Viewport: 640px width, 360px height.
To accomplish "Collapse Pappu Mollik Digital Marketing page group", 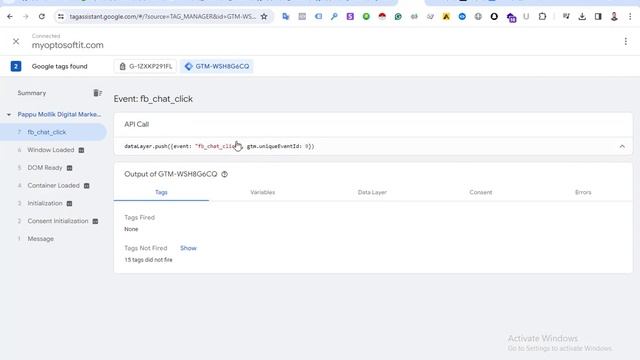I will (9, 115).
